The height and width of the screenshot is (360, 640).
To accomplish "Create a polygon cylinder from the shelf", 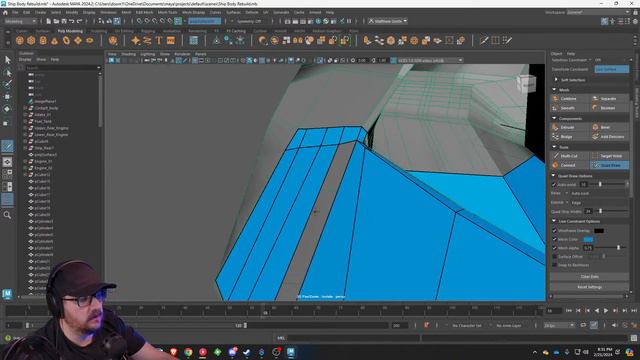I will point(43,40).
